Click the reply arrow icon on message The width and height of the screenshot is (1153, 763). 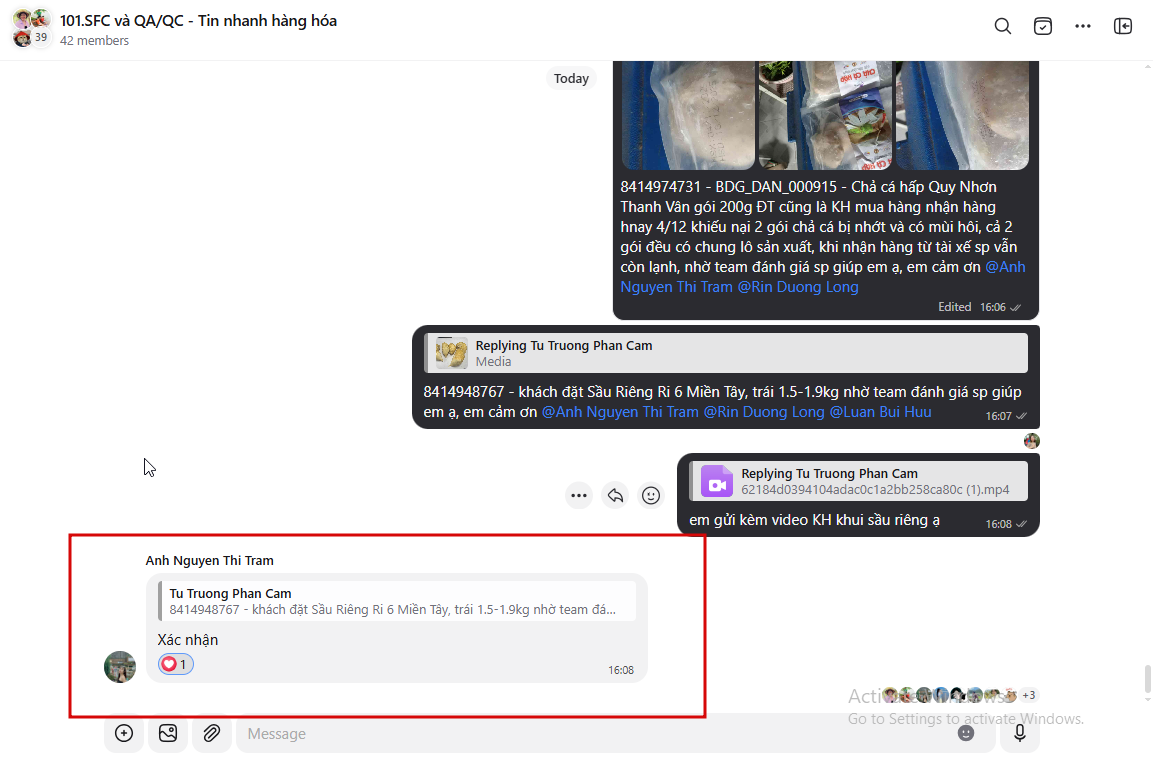615,495
